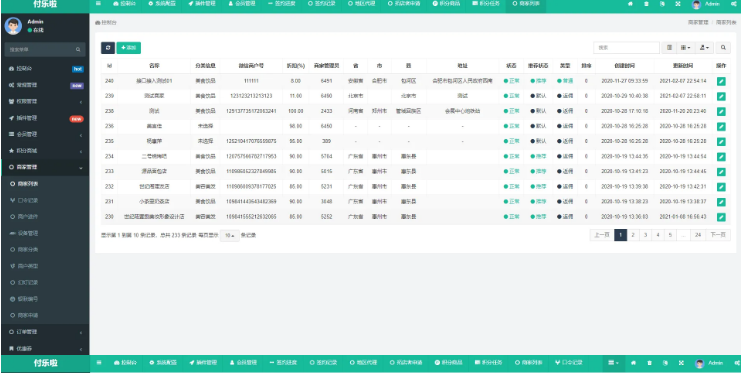Open the gears settings icon at the top header's right end

(734, 4)
